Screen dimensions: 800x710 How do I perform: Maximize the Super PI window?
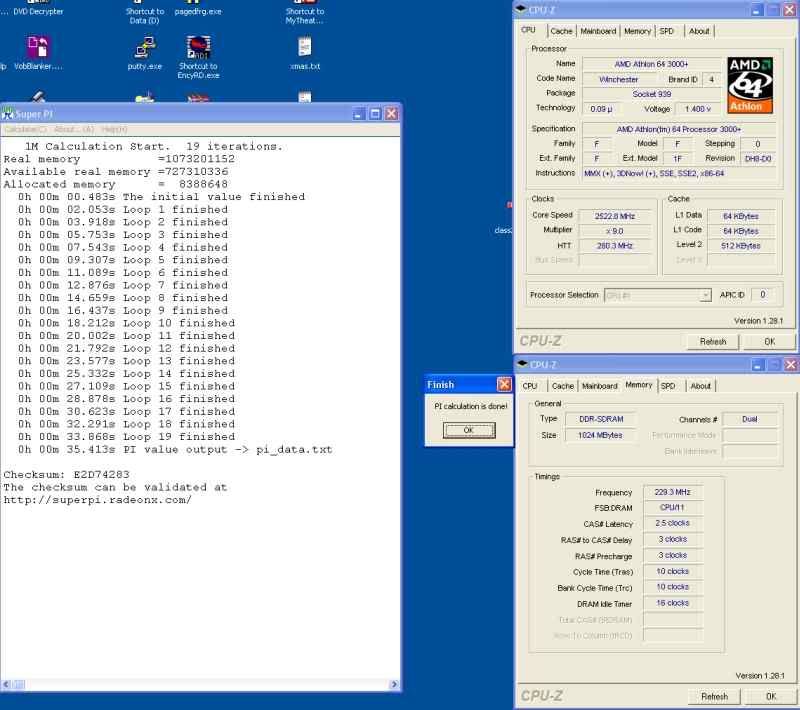pyautogui.click(x=375, y=114)
